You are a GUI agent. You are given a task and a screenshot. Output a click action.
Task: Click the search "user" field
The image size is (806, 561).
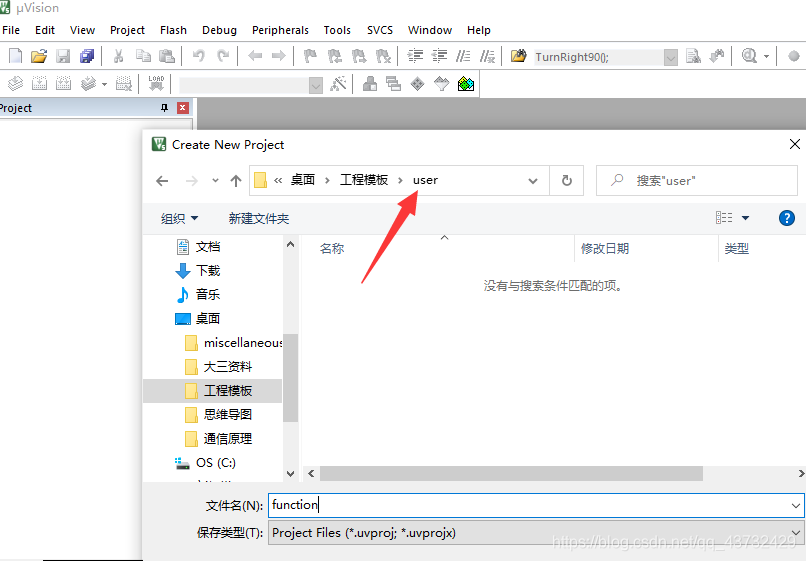[697, 180]
